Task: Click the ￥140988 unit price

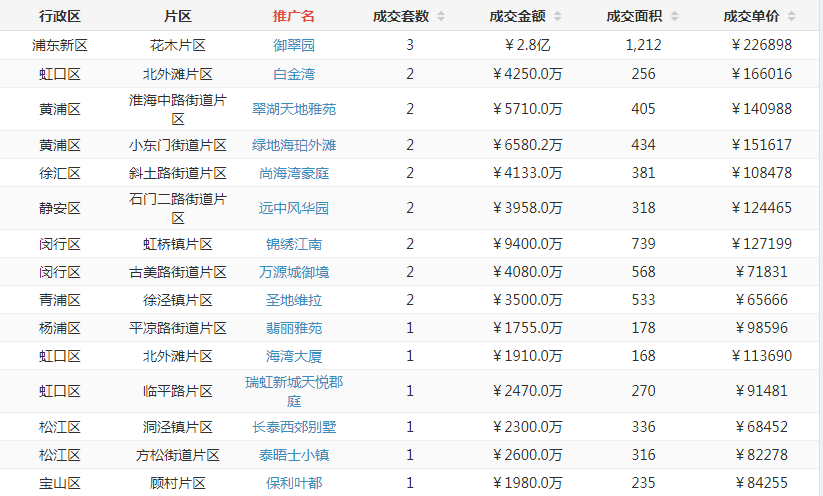Action: click(x=761, y=109)
